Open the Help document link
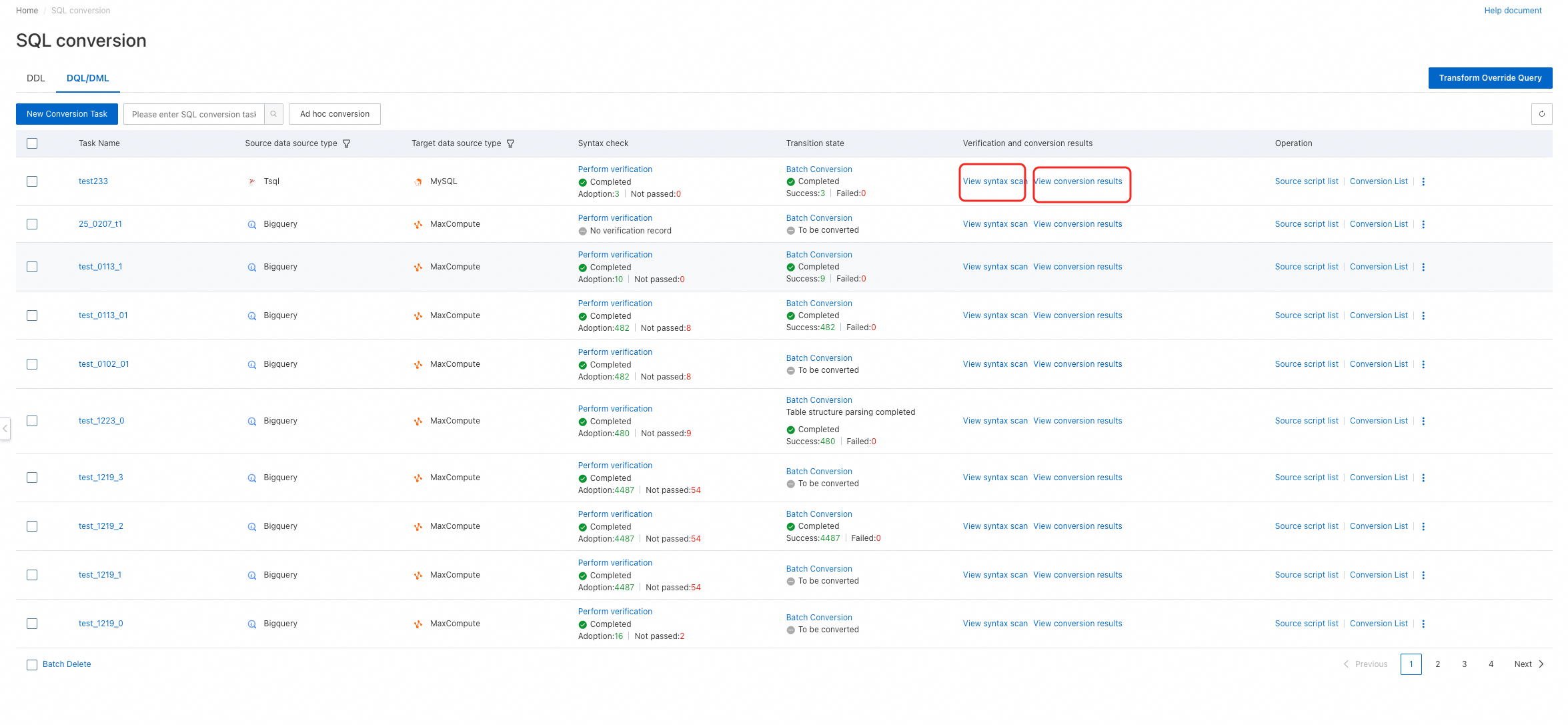The height and width of the screenshot is (725, 1568). pyautogui.click(x=1513, y=11)
